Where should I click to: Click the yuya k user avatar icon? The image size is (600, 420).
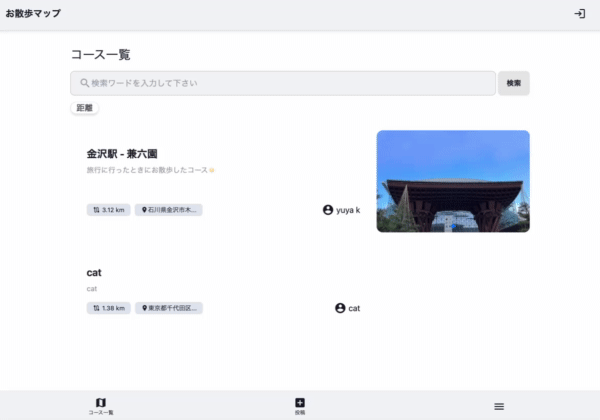[328, 210]
